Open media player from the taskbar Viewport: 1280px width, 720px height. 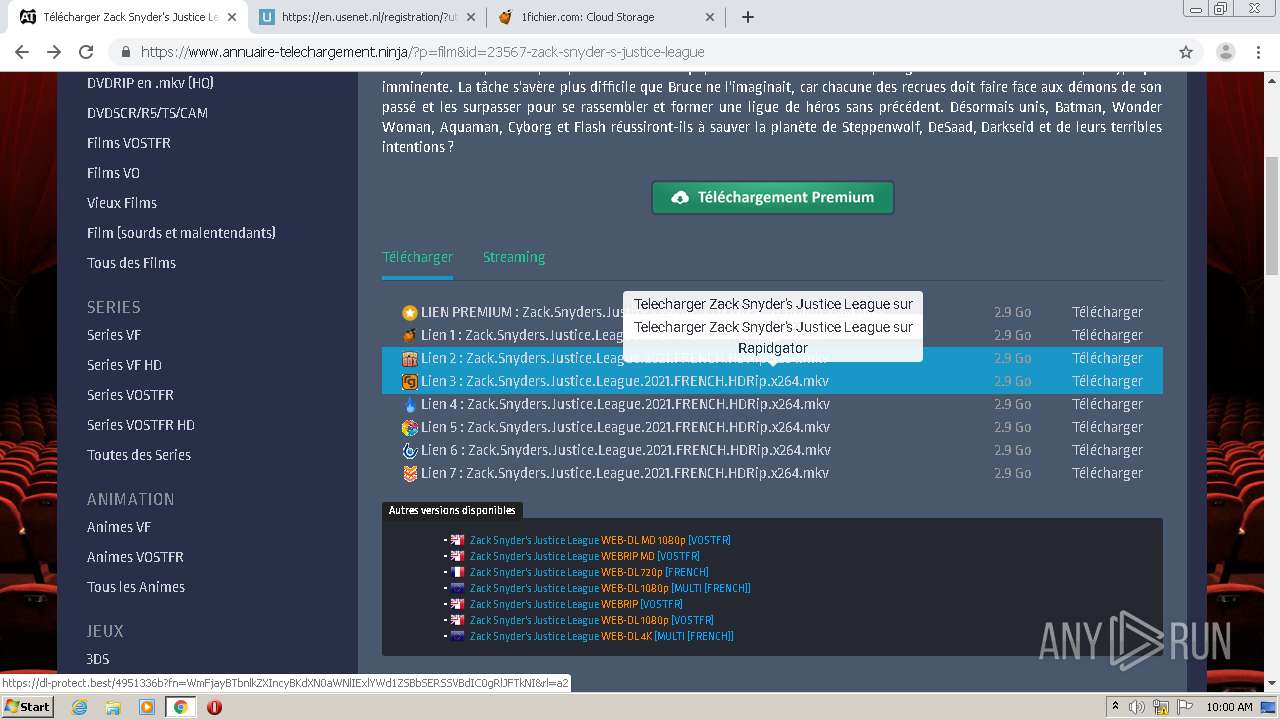[x=146, y=707]
